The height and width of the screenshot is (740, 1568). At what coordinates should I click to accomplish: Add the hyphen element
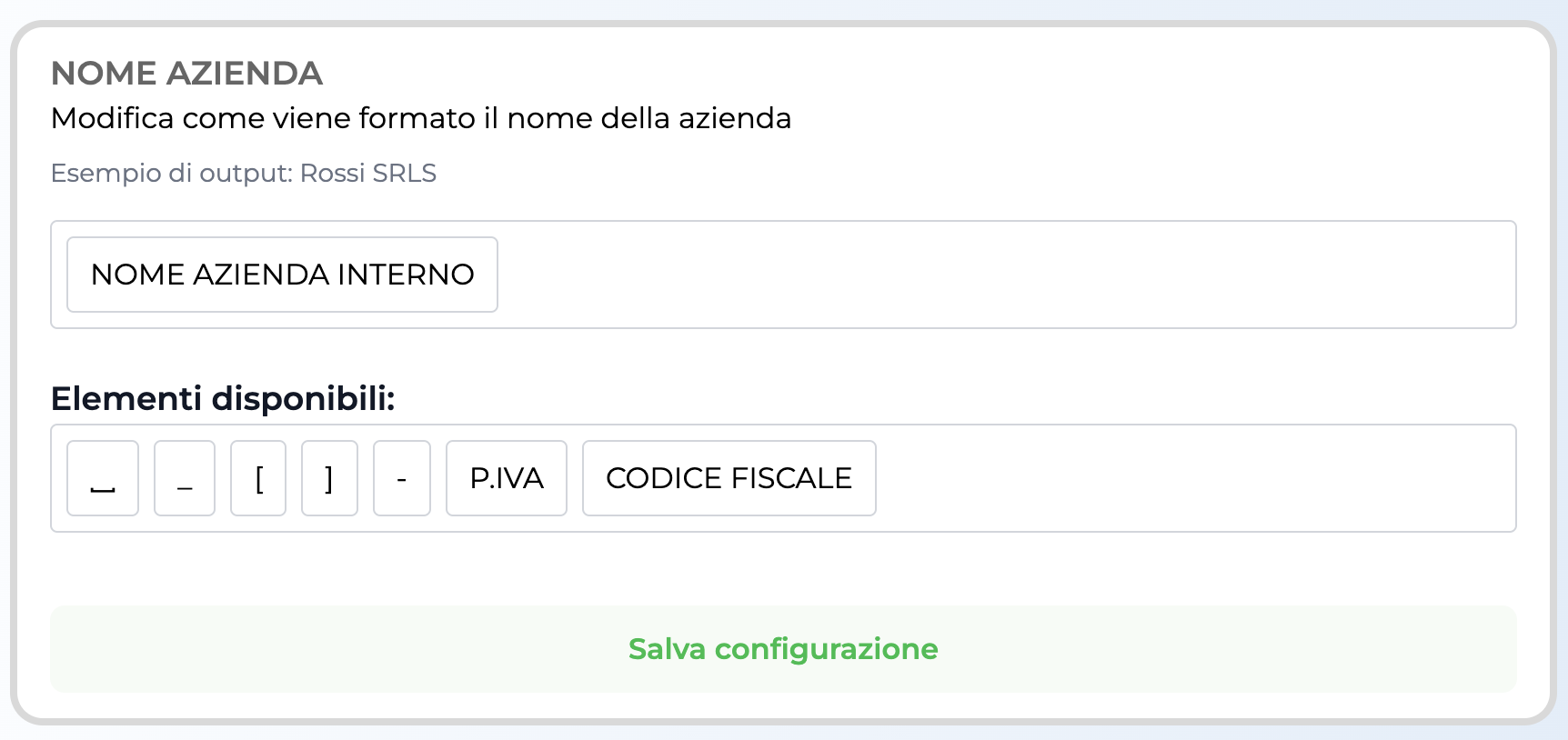pos(401,478)
